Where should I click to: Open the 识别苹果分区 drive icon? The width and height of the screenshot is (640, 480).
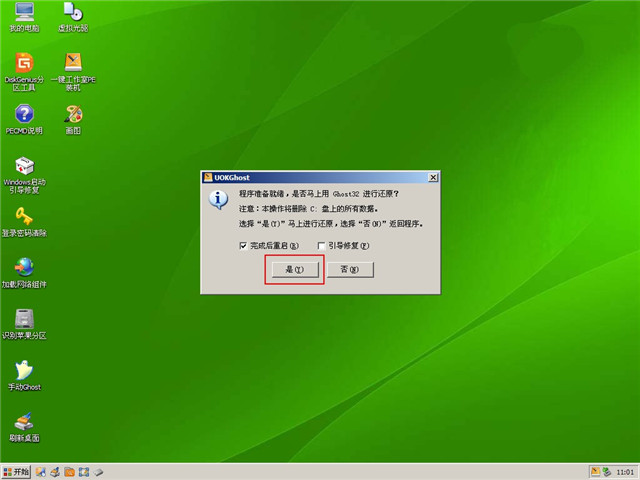[x=24, y=319]
